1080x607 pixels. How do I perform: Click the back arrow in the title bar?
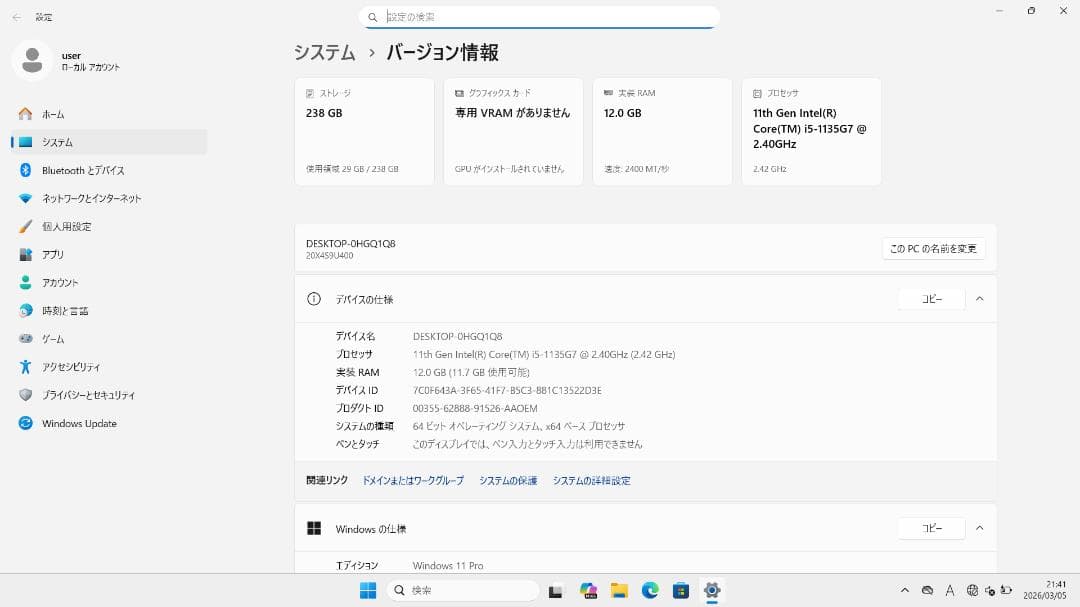tap(17, 17)
